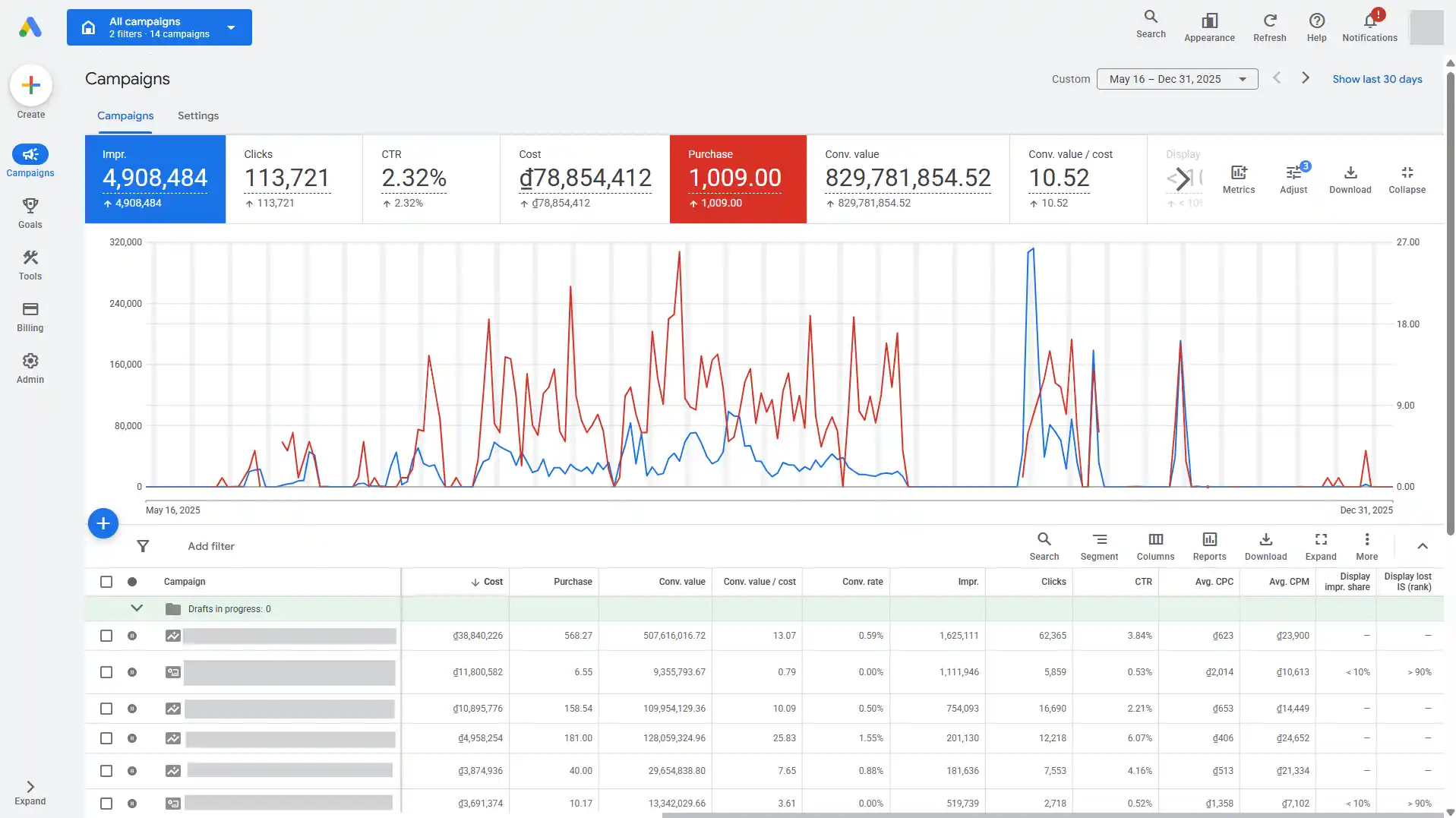
Task: Modify table Columns
Action: pyautogui.click(x=1155, y=546)
